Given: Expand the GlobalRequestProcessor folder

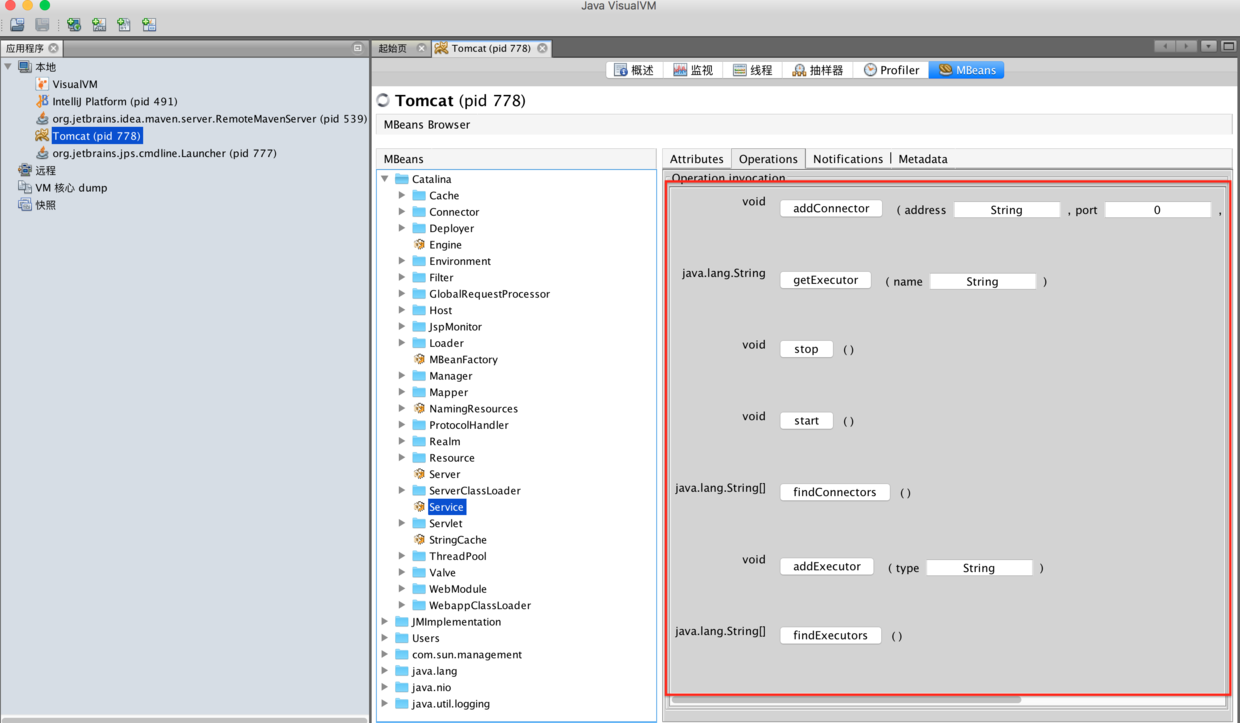Looking at the screenshot, I should coord(402,294).
